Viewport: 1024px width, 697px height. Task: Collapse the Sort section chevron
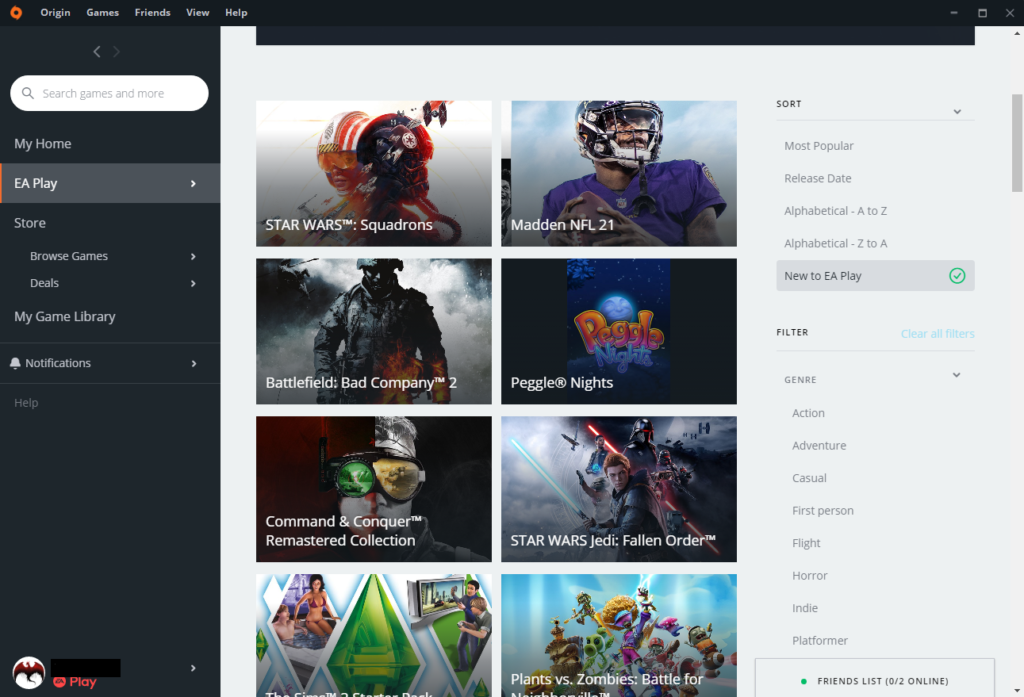[957, 112]
